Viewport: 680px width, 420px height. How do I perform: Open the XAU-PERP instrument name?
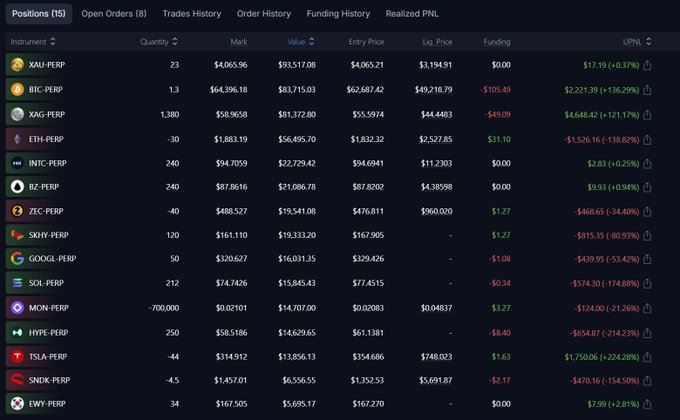point(47,65)
